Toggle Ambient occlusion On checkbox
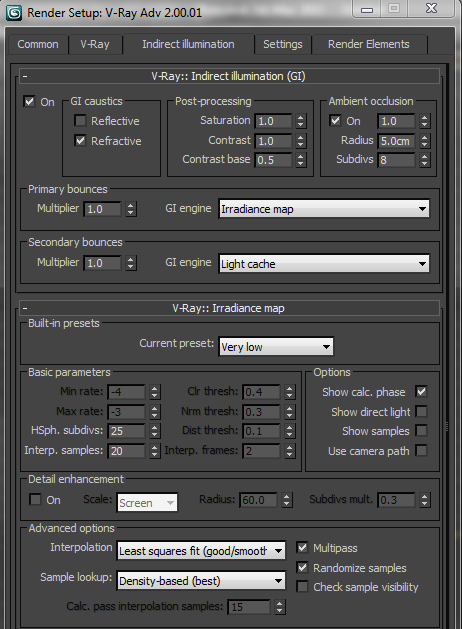Screen dimensions: 462x629 click(335, 120)
